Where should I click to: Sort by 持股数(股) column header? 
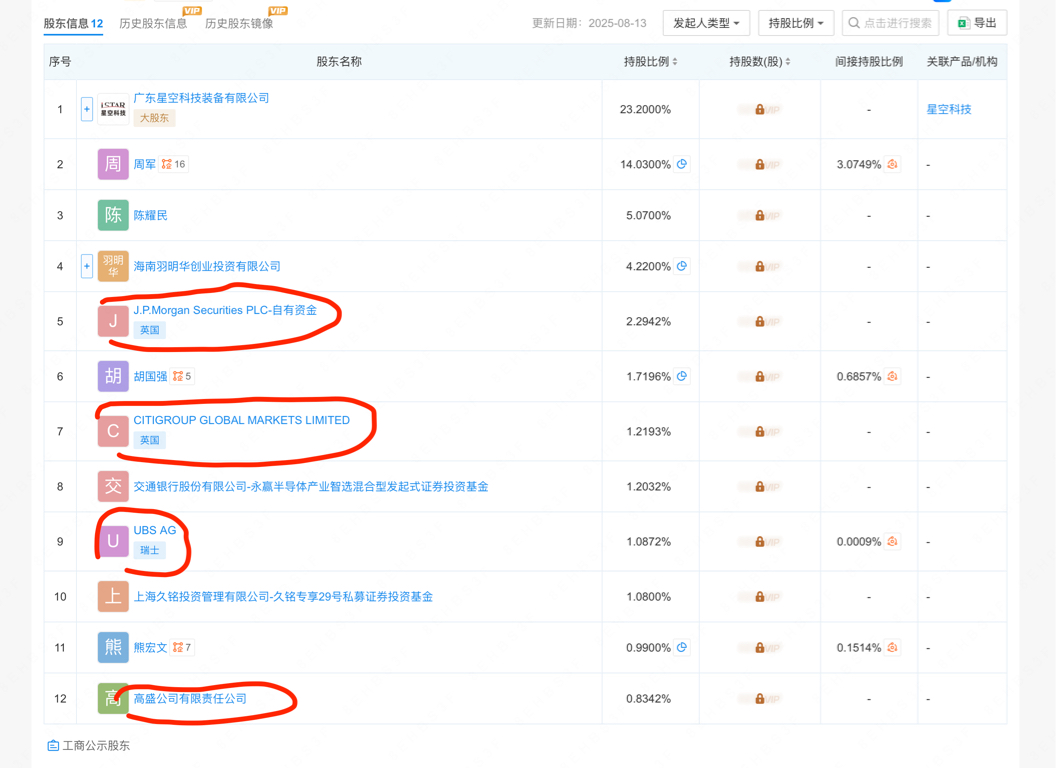point(760,62)
